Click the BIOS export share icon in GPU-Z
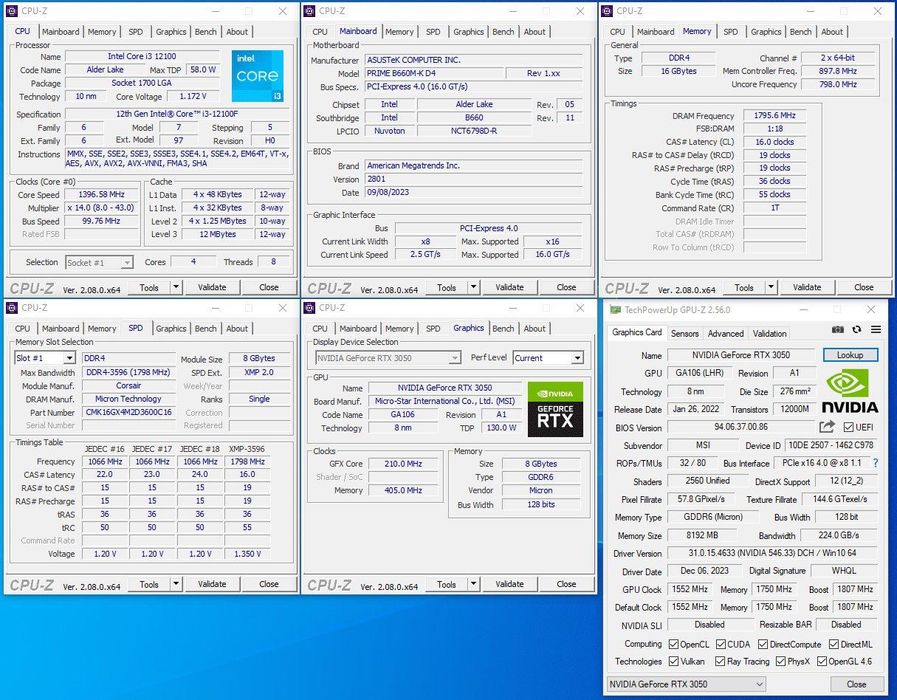897x700 pixels. pos(827,427)
